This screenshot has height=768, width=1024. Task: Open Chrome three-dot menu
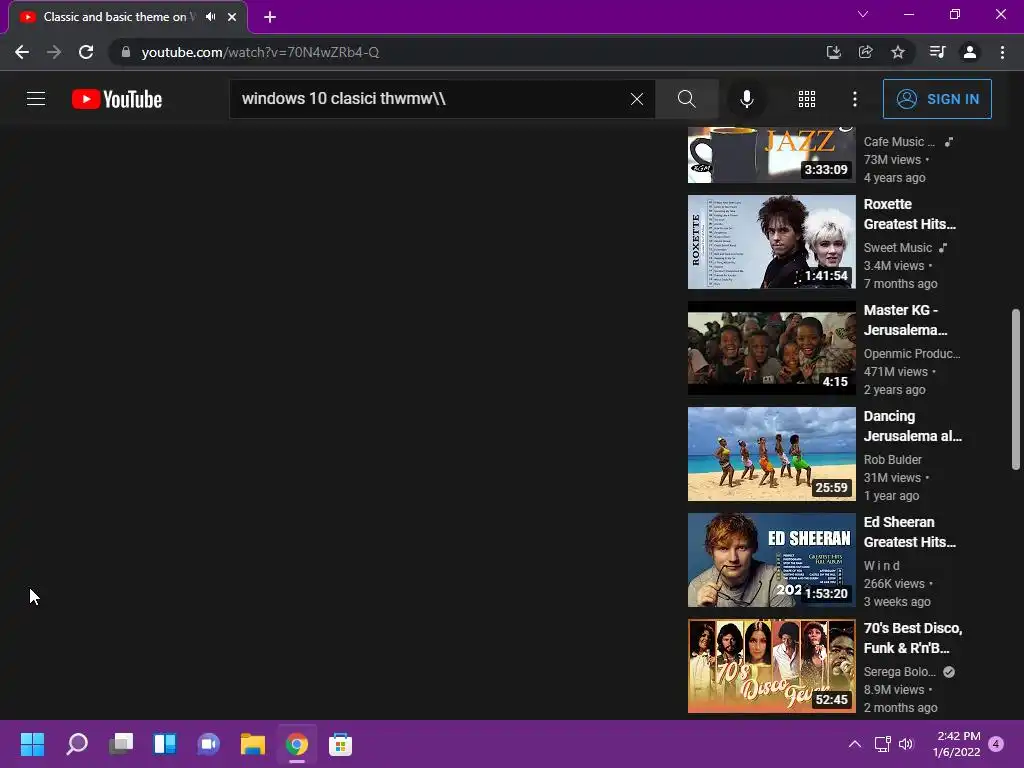[x=1002, y=52]
